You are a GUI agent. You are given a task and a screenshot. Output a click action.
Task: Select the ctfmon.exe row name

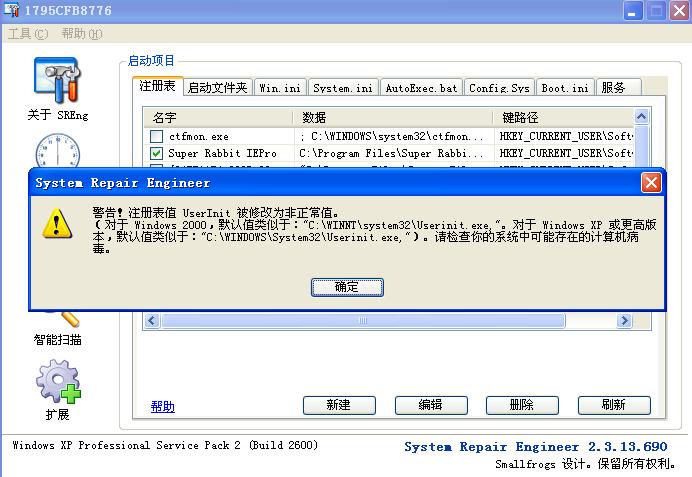click(199, 136)
